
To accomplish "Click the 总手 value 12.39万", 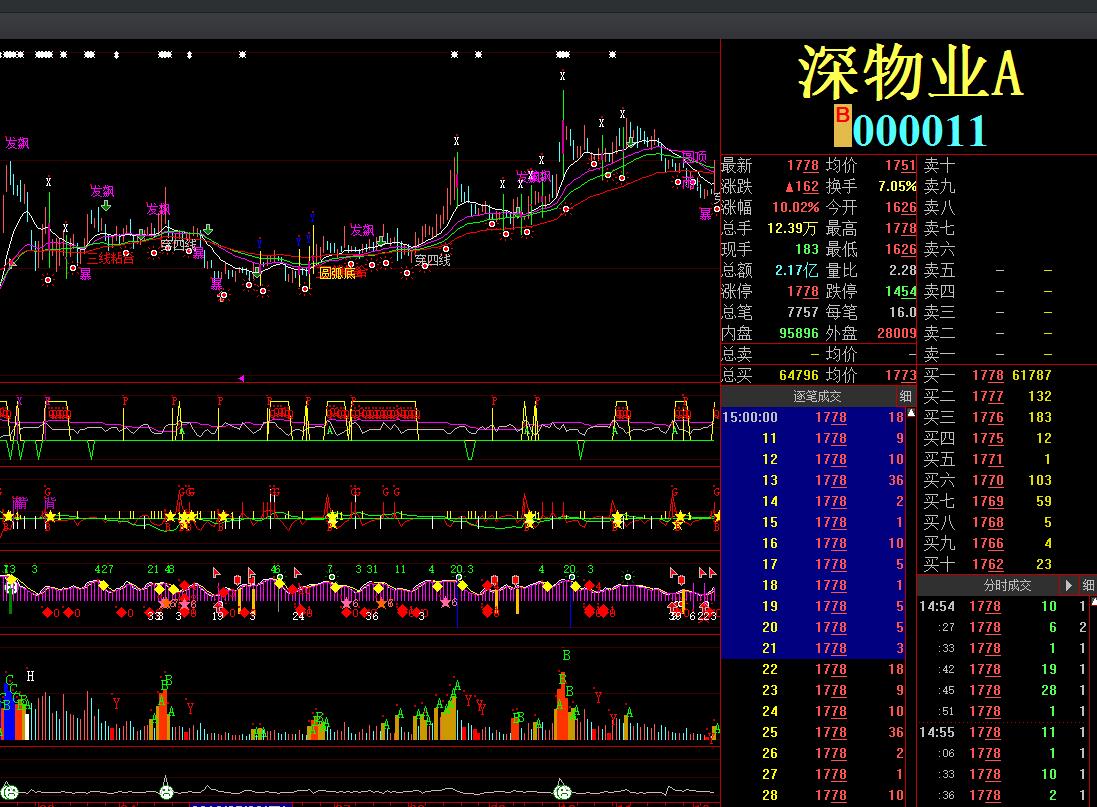I will click(792, 229).
